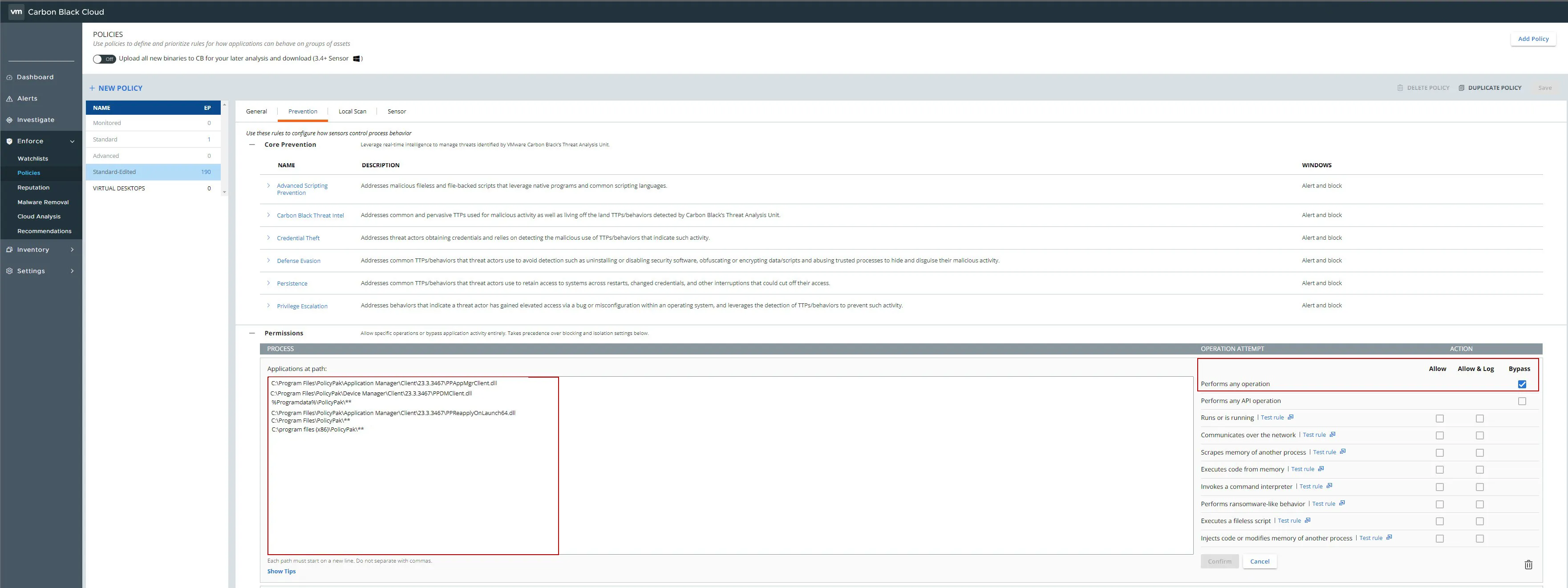Viewport: 1568px width, 588px height.
Task: Expand the Credential Theft rule row
Action: coord(268,238)
